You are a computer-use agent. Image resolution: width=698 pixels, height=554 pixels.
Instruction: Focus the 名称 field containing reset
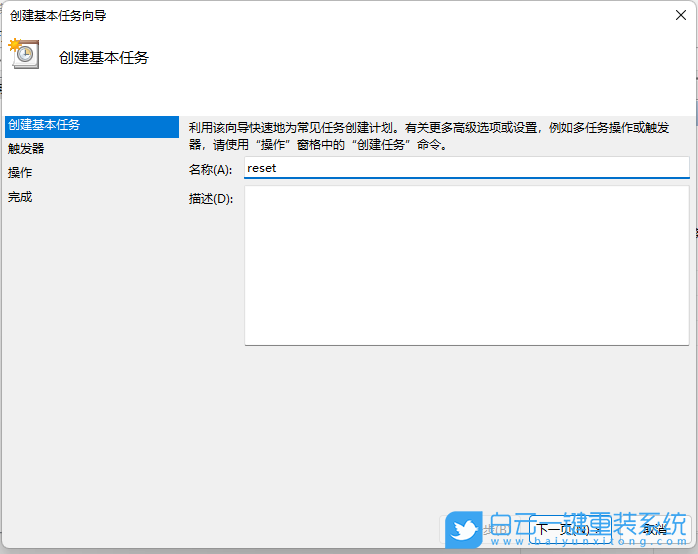click(467, 168)
